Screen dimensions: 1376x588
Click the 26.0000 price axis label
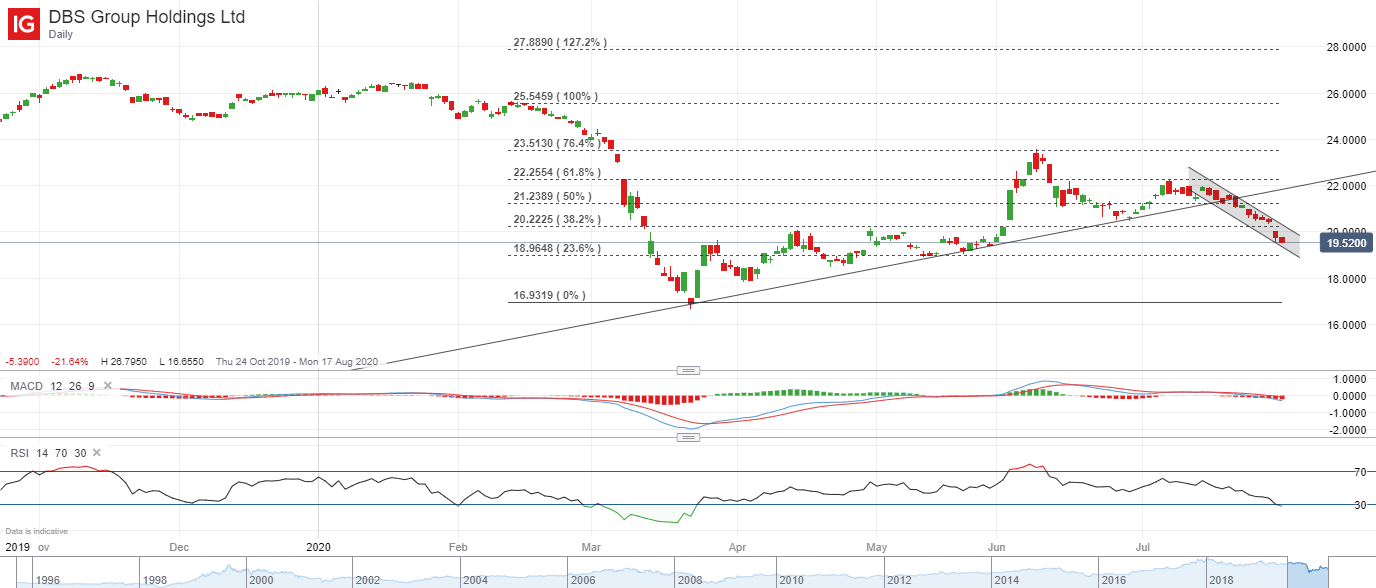(1347, 94)
